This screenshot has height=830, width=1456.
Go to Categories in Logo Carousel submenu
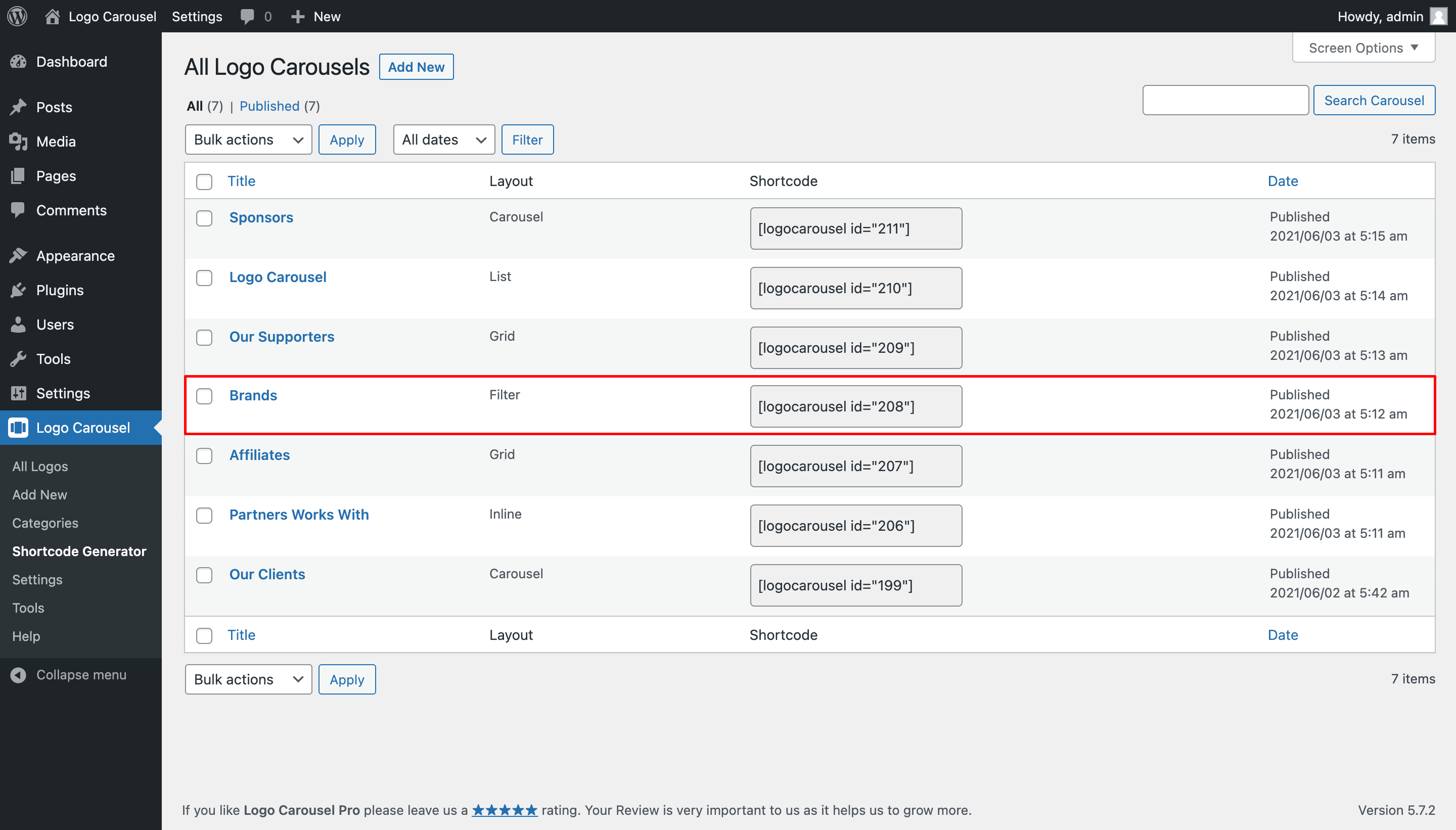pos(45,523)
